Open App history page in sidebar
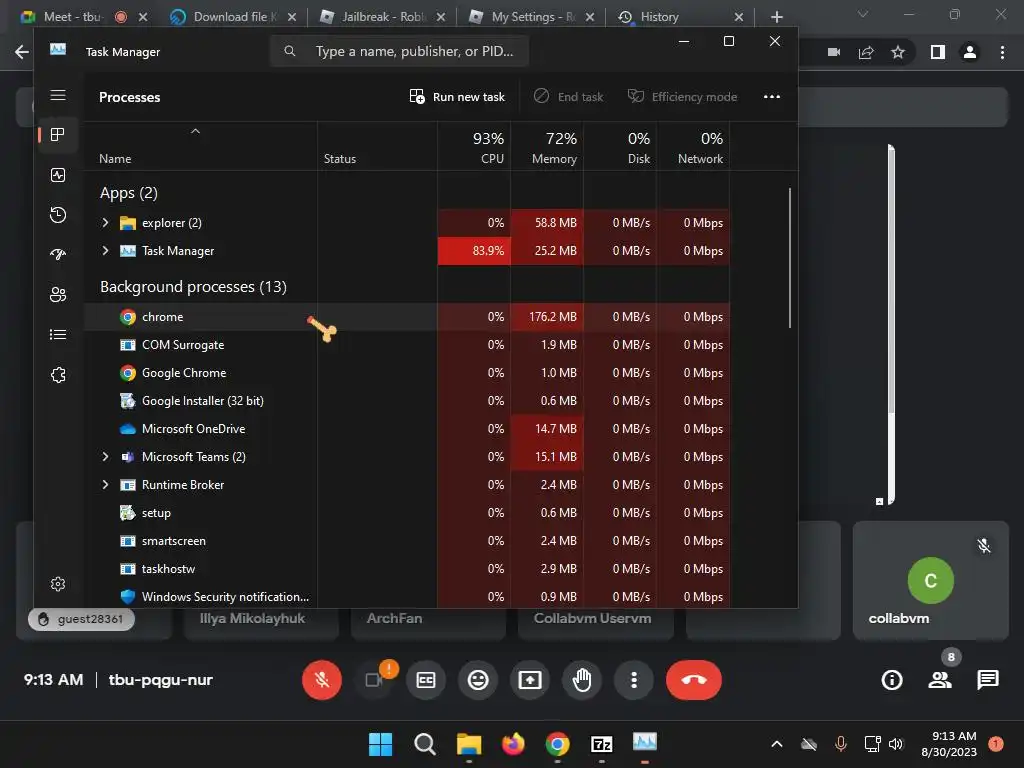Viewport: 1024px width, 768px height. pos(57,215)
